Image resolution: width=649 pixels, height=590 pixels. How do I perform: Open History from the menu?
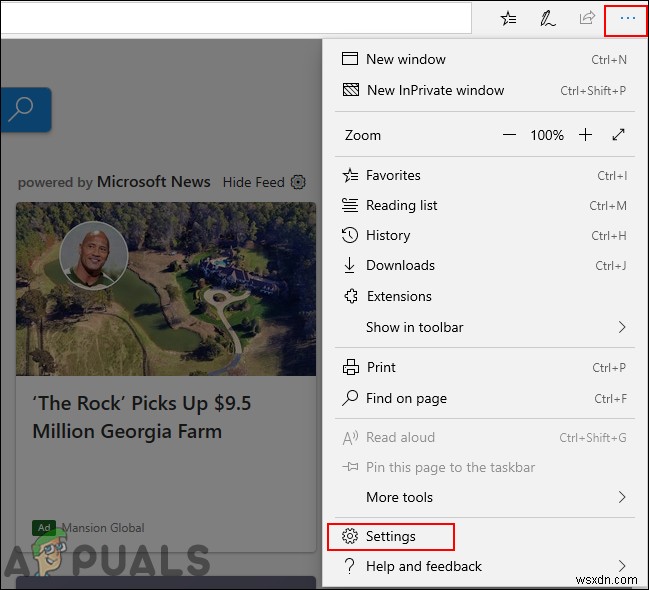[485, 235]
